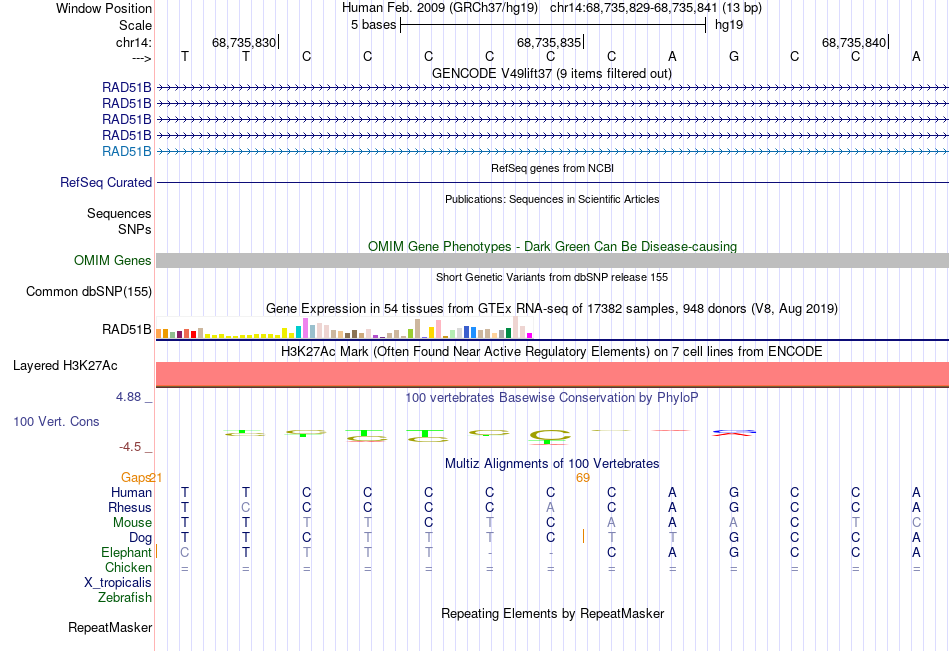Open Short Genetic Variants from dbSNP release 155 title
This screenshot has width=950, height=651.
tap(552, 277)
